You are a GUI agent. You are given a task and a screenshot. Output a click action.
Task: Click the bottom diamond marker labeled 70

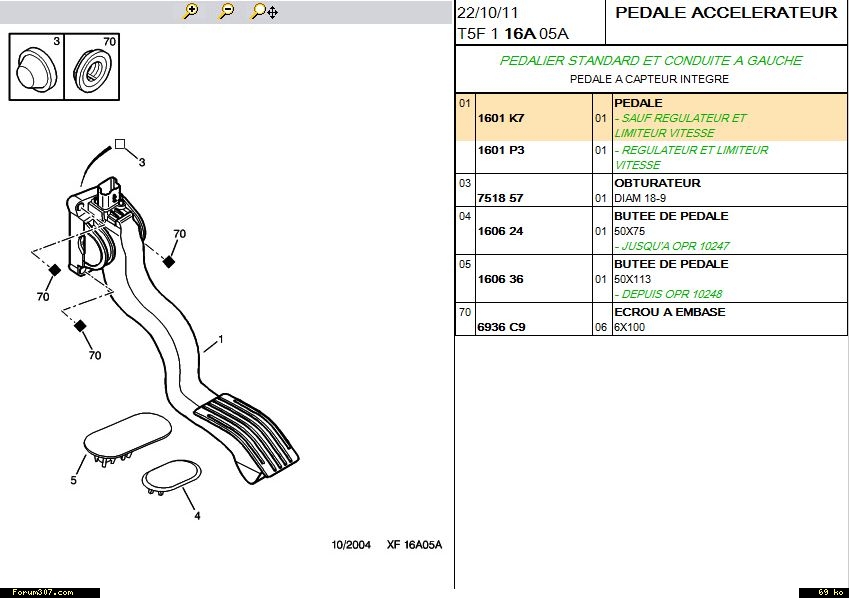point(80,325)
